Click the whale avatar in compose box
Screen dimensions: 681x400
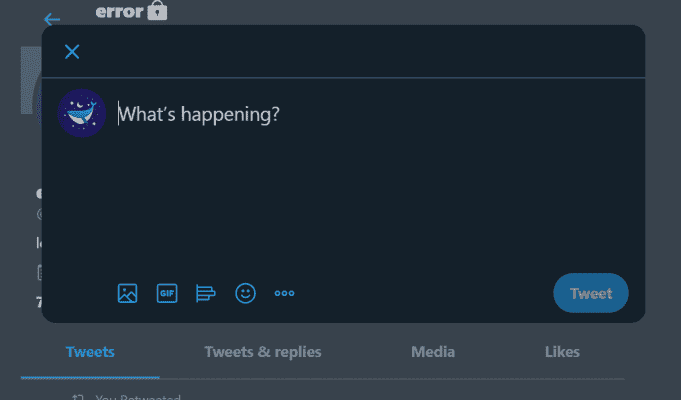click(x=82, y=113)
